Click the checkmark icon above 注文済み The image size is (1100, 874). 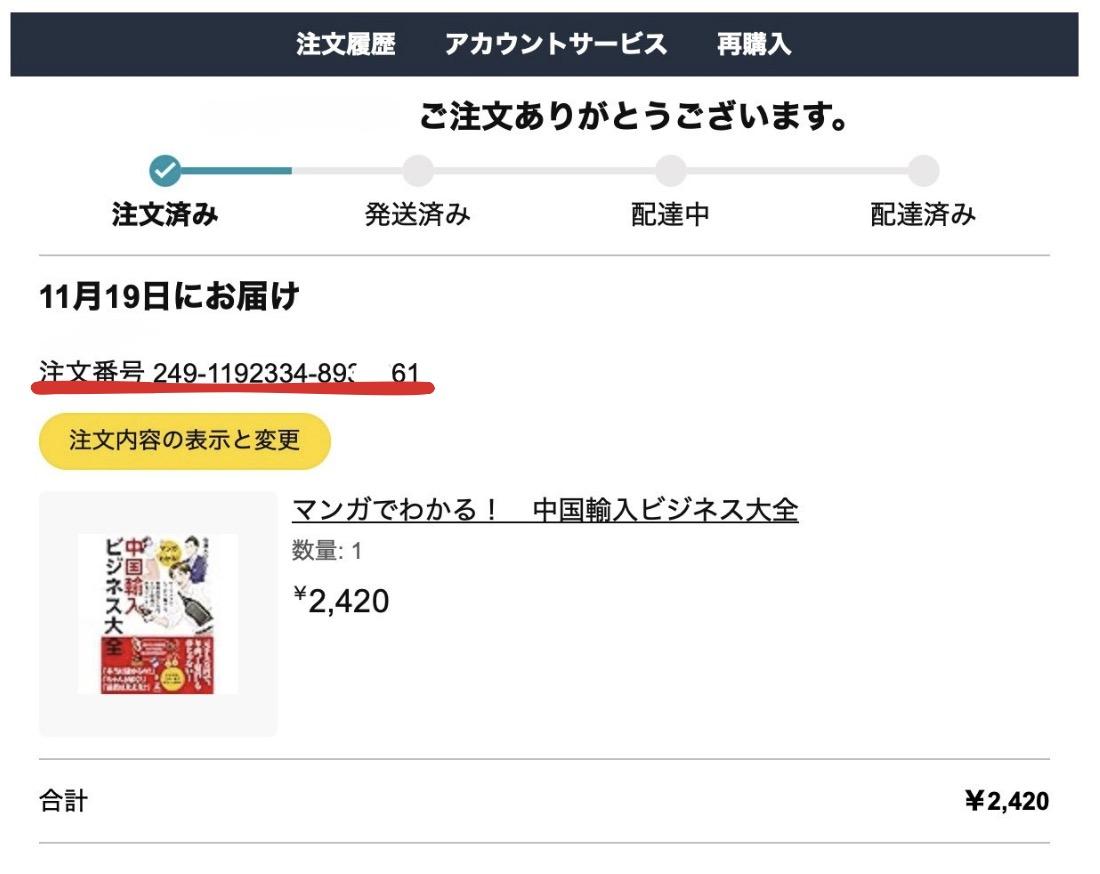166,171
